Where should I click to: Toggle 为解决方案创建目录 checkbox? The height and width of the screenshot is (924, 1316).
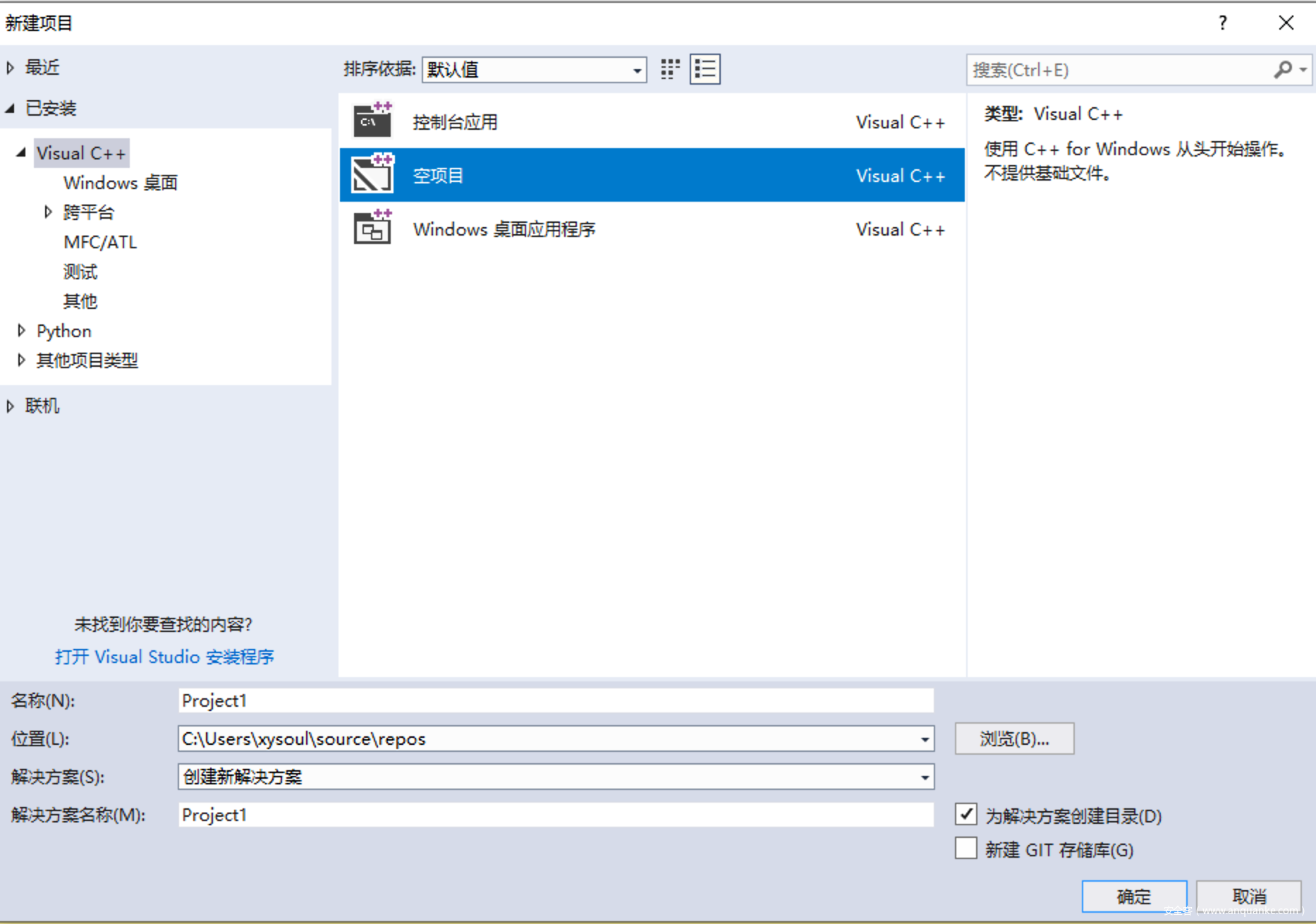(966, 815)
